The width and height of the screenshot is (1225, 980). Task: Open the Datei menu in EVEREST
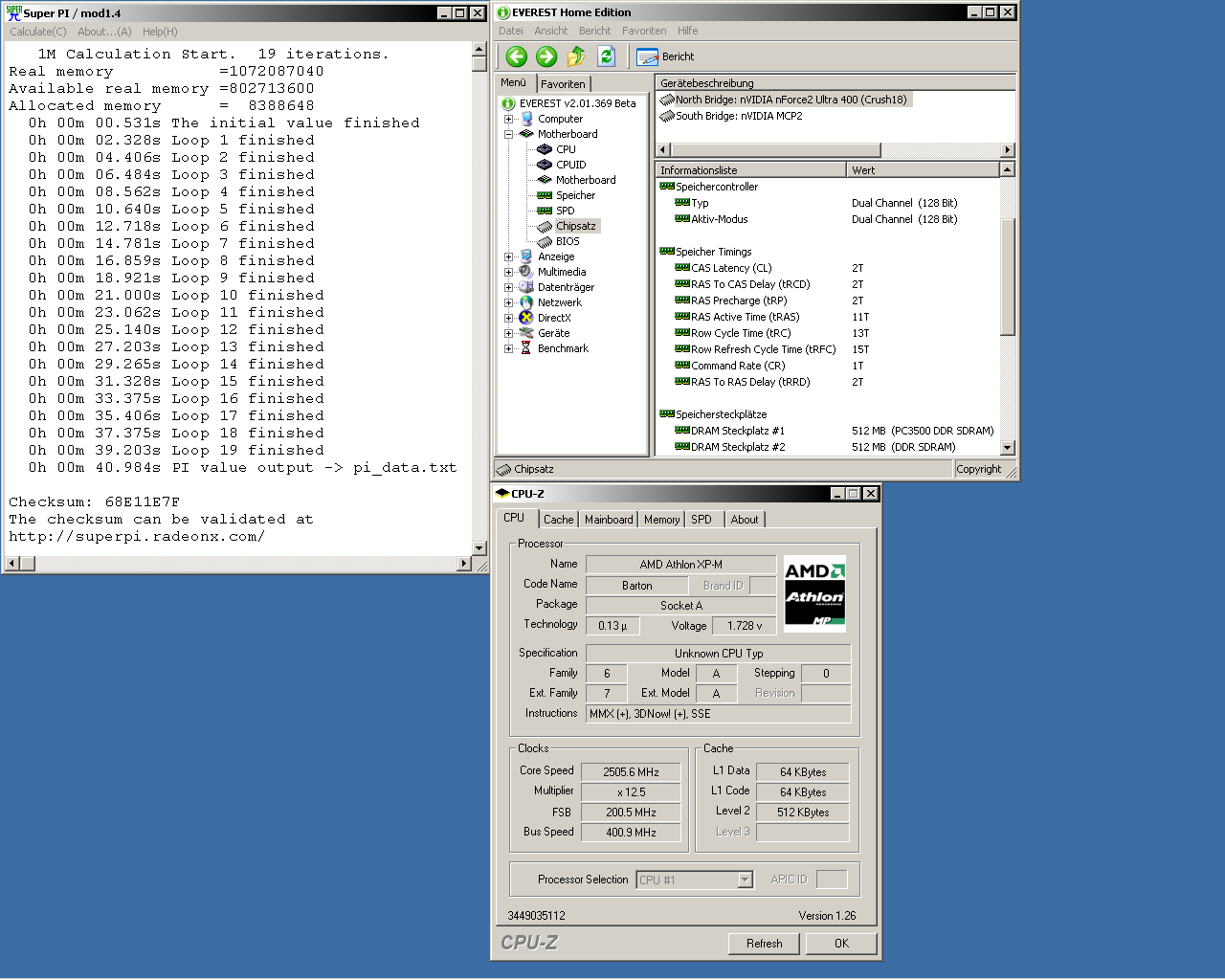(510, 31)
